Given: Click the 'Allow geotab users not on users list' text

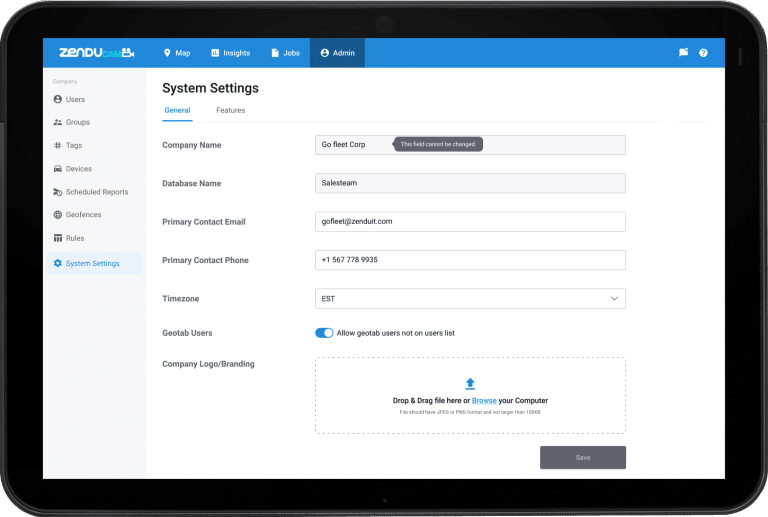Looking at the screenshot, I should 396,333.
